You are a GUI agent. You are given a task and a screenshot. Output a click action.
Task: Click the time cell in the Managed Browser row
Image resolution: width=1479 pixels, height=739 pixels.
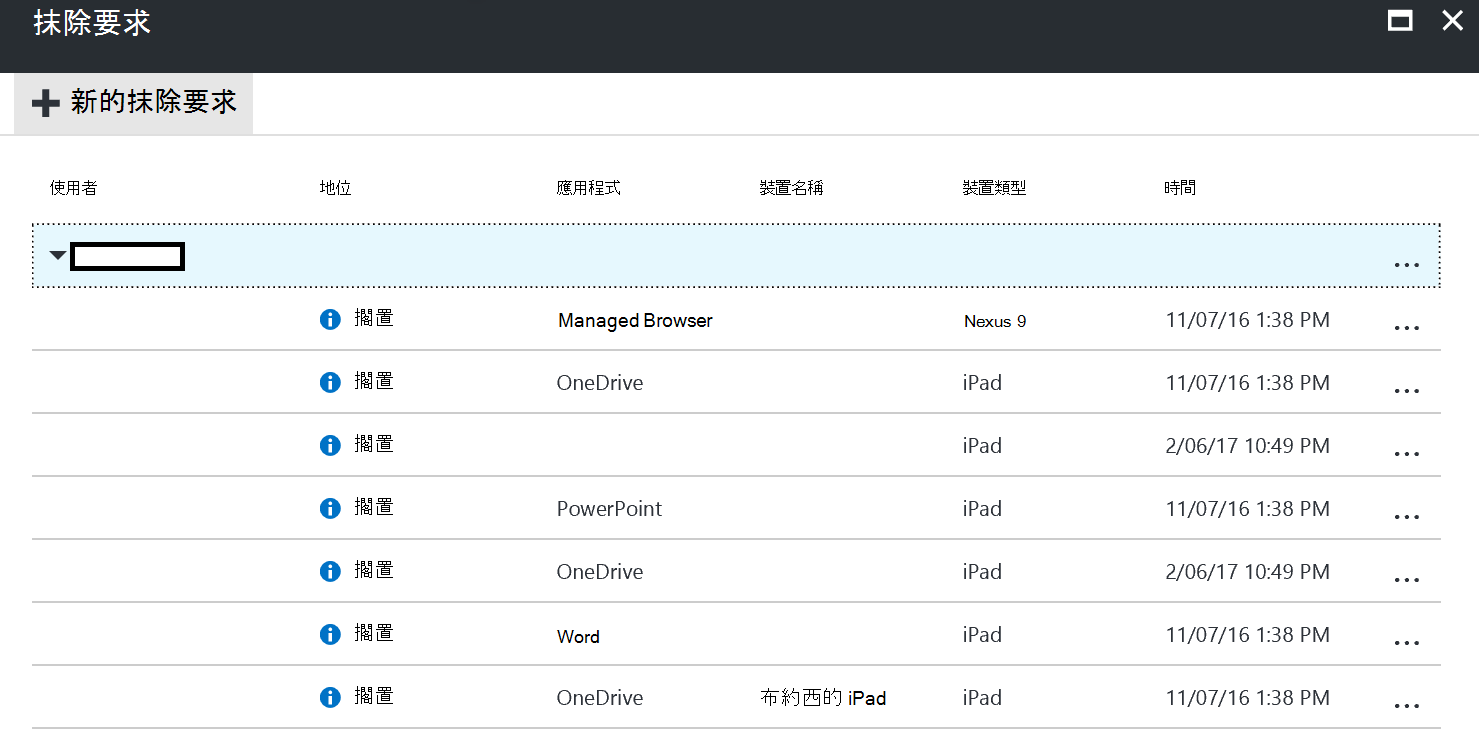pyautogui.click(x=1248, y=320)
